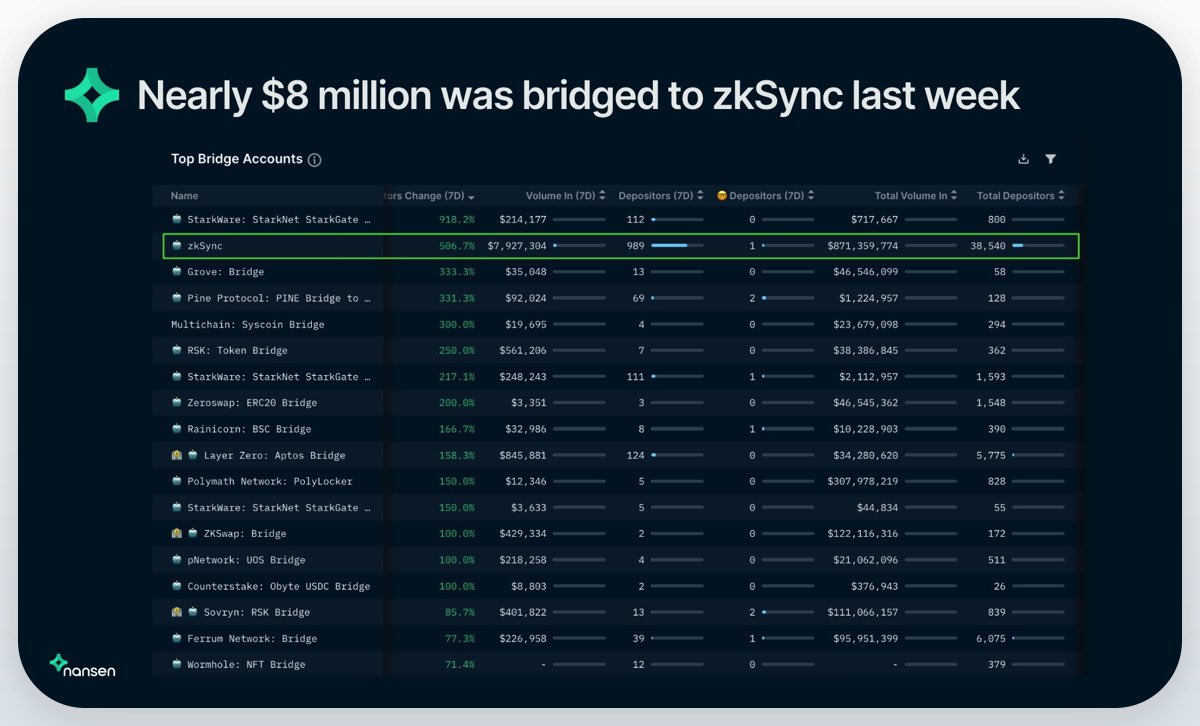Toggle the Depositors (7D) sort arrows
Screen dimensions: 1200x726
[x=700, y=195]
